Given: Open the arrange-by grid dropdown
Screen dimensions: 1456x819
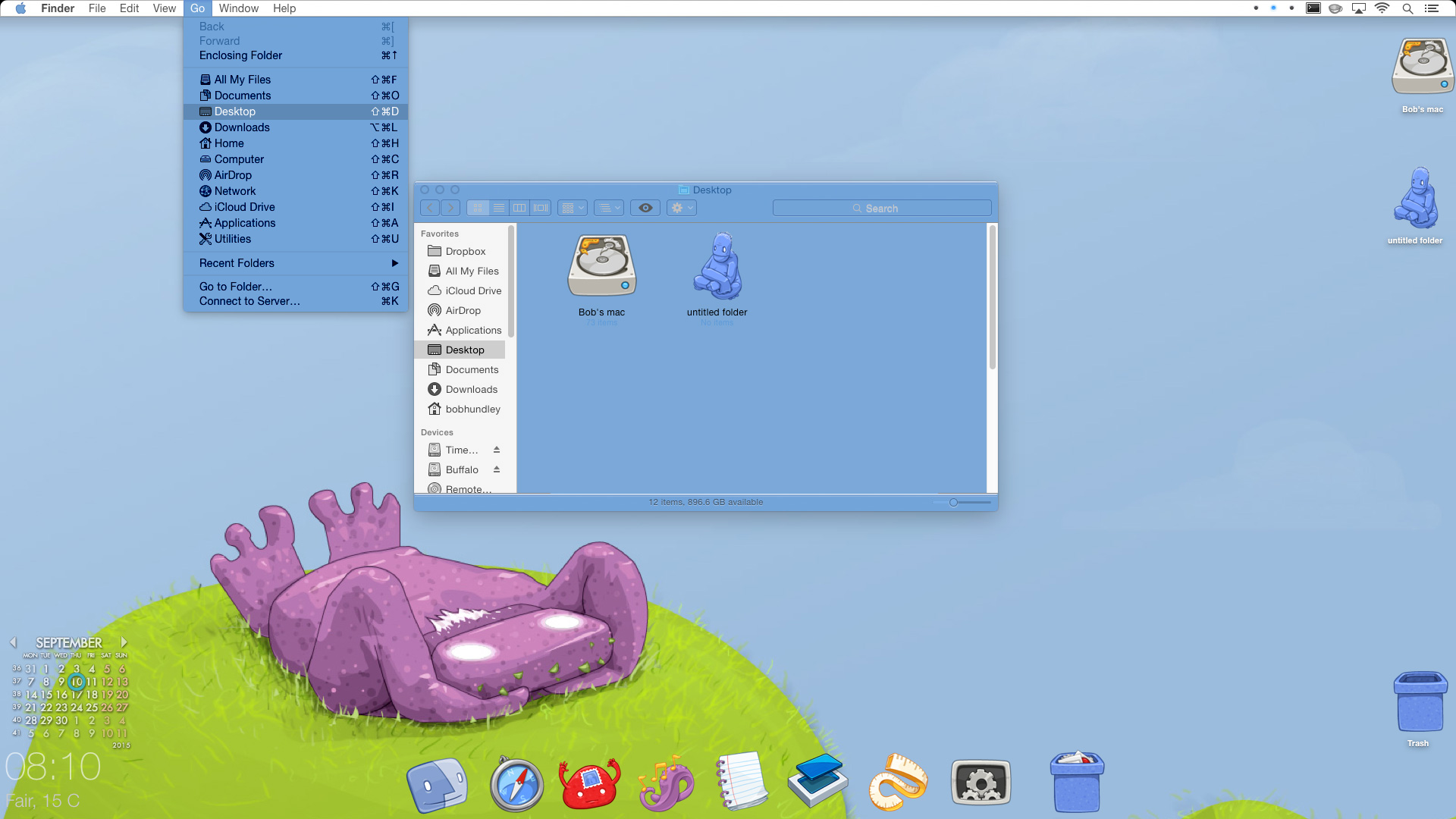Looking at the screenshot, I should (x=573, y=208).
